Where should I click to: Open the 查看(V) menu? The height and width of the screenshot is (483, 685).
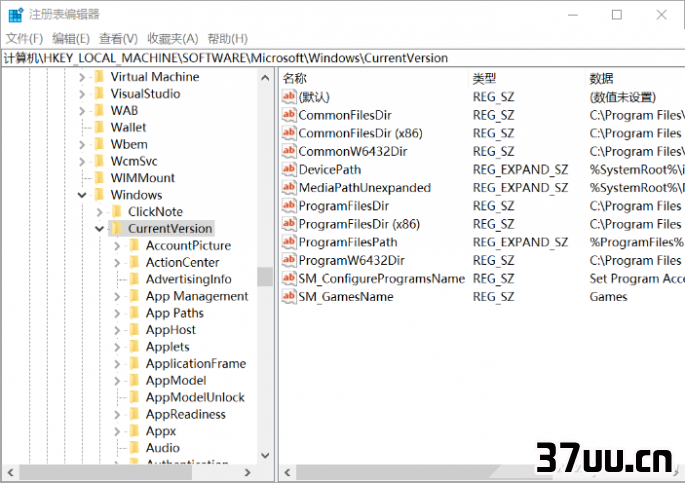point(118,39)
